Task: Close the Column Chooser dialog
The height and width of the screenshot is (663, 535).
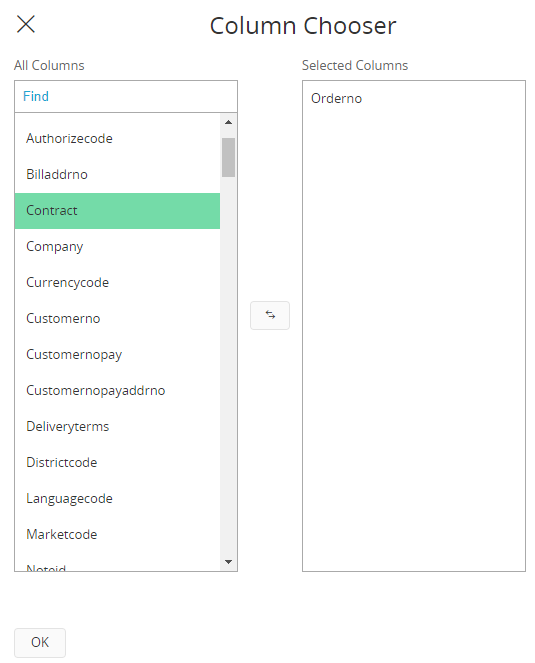Action: point(26,24)
